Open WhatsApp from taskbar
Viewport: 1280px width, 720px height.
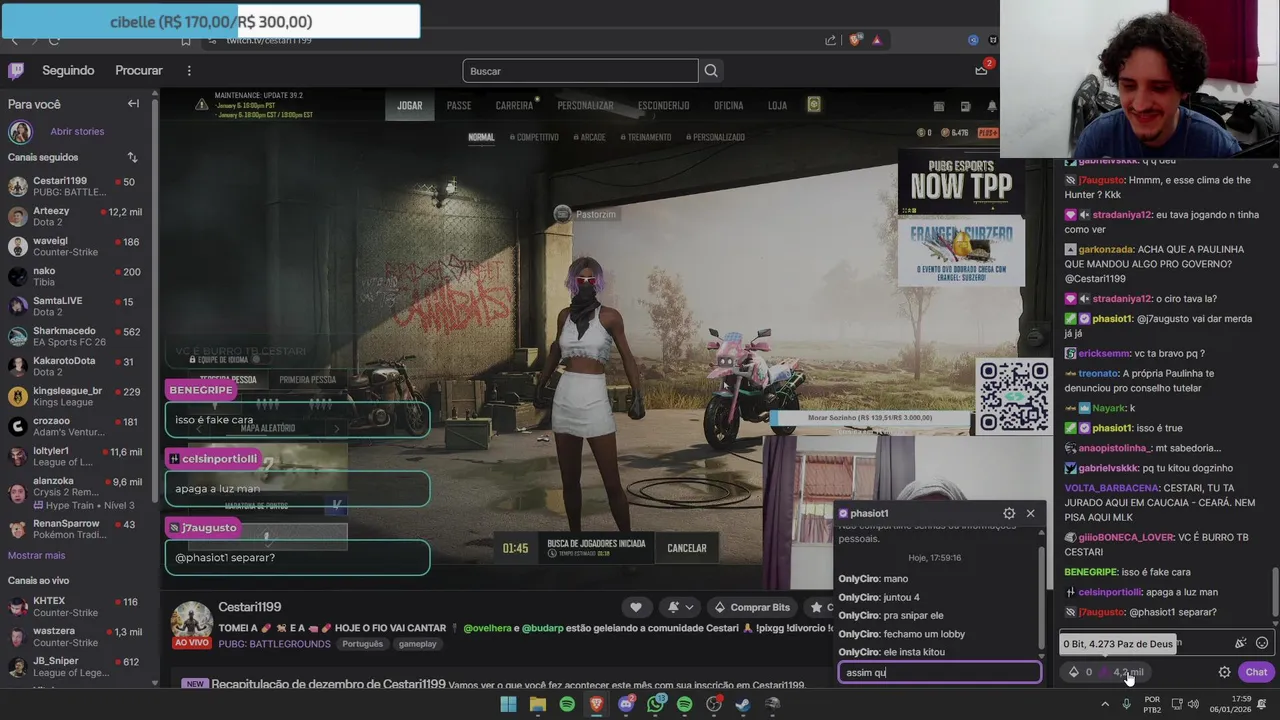coord(656,704)
